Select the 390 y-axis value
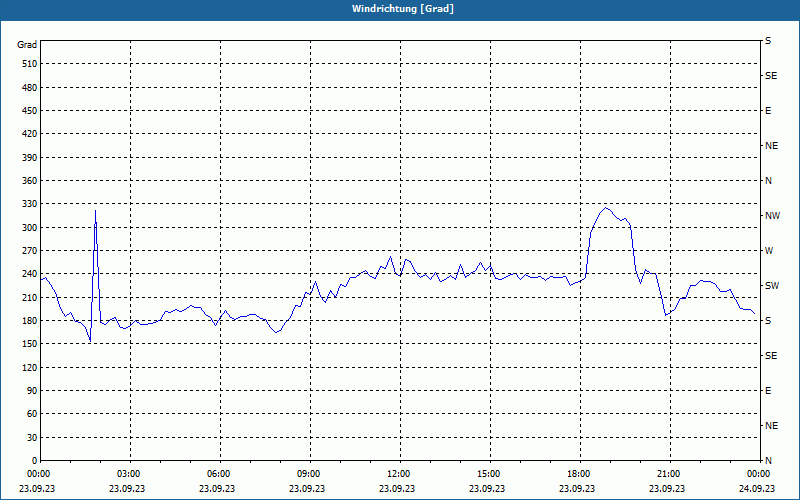This screenshot has width=800, height=500. [30, 158]
